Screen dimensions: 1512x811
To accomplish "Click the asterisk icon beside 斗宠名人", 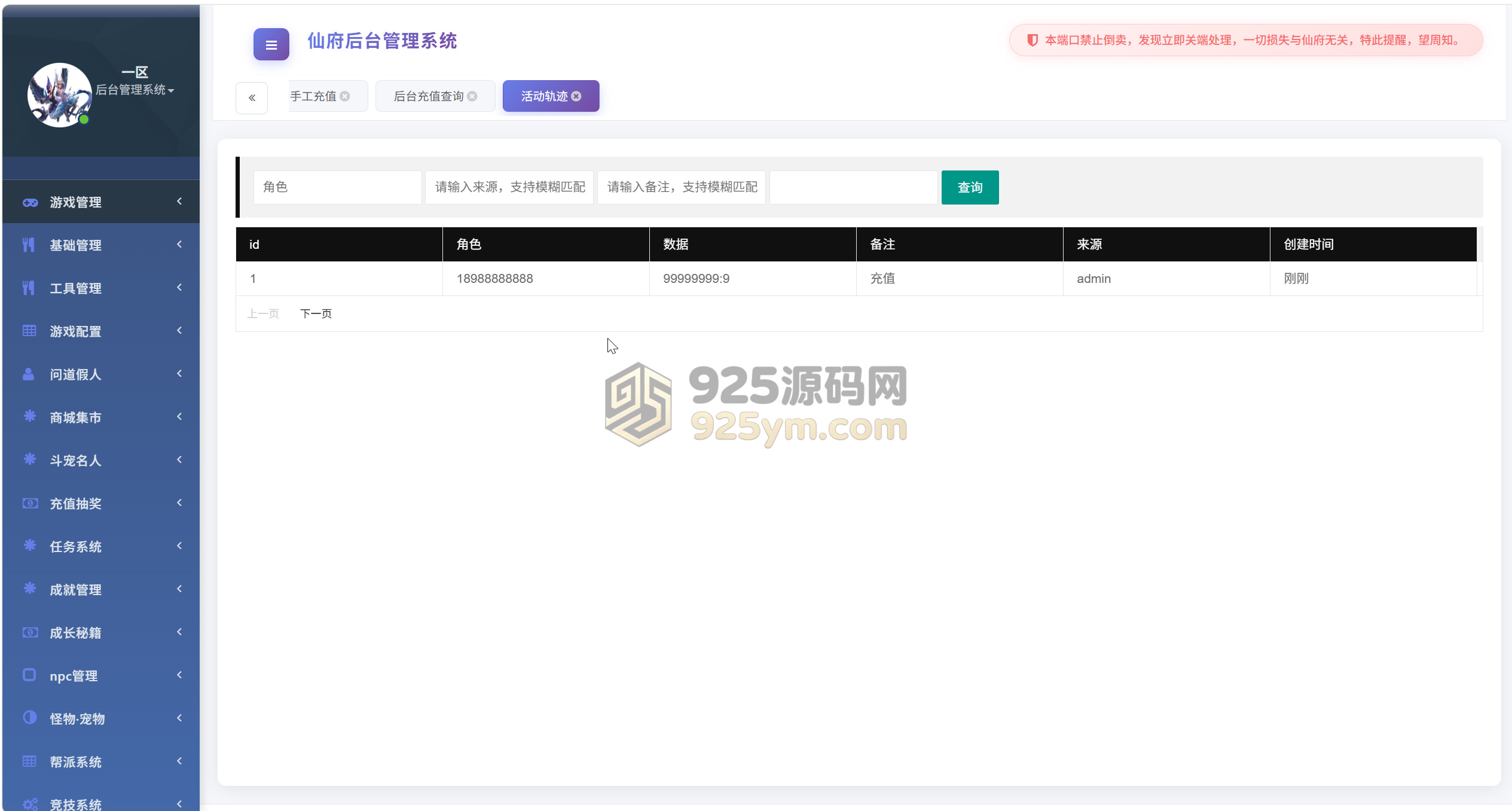I will point(29,459).
